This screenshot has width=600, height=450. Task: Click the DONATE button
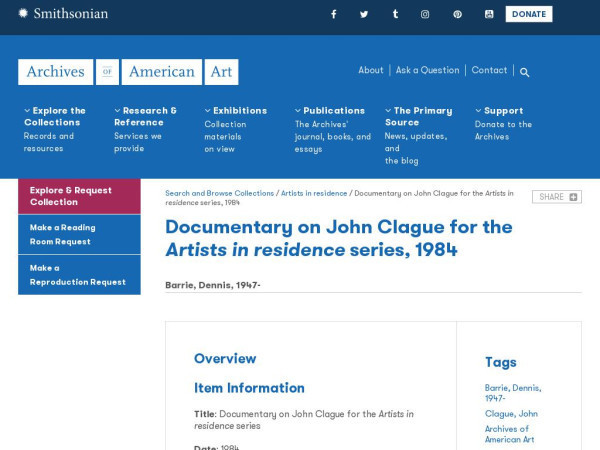pyautogui.click(x=529, y=14)
